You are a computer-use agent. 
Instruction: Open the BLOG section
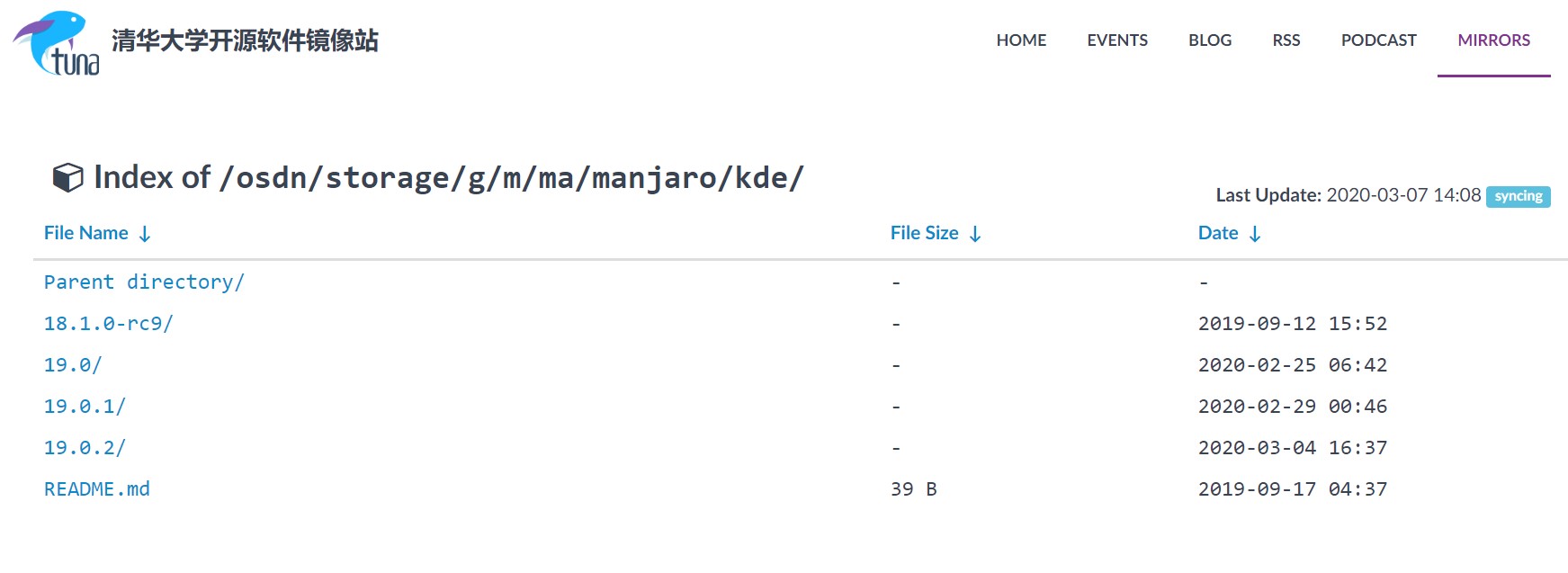(1210, 40)
